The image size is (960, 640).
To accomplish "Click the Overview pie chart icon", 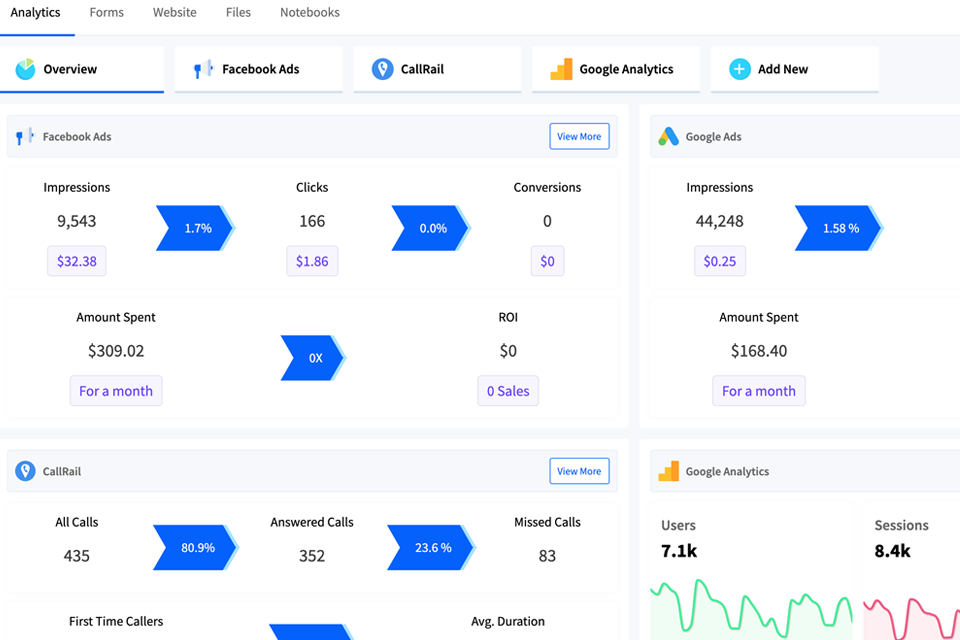I will (x=26, y=69).
